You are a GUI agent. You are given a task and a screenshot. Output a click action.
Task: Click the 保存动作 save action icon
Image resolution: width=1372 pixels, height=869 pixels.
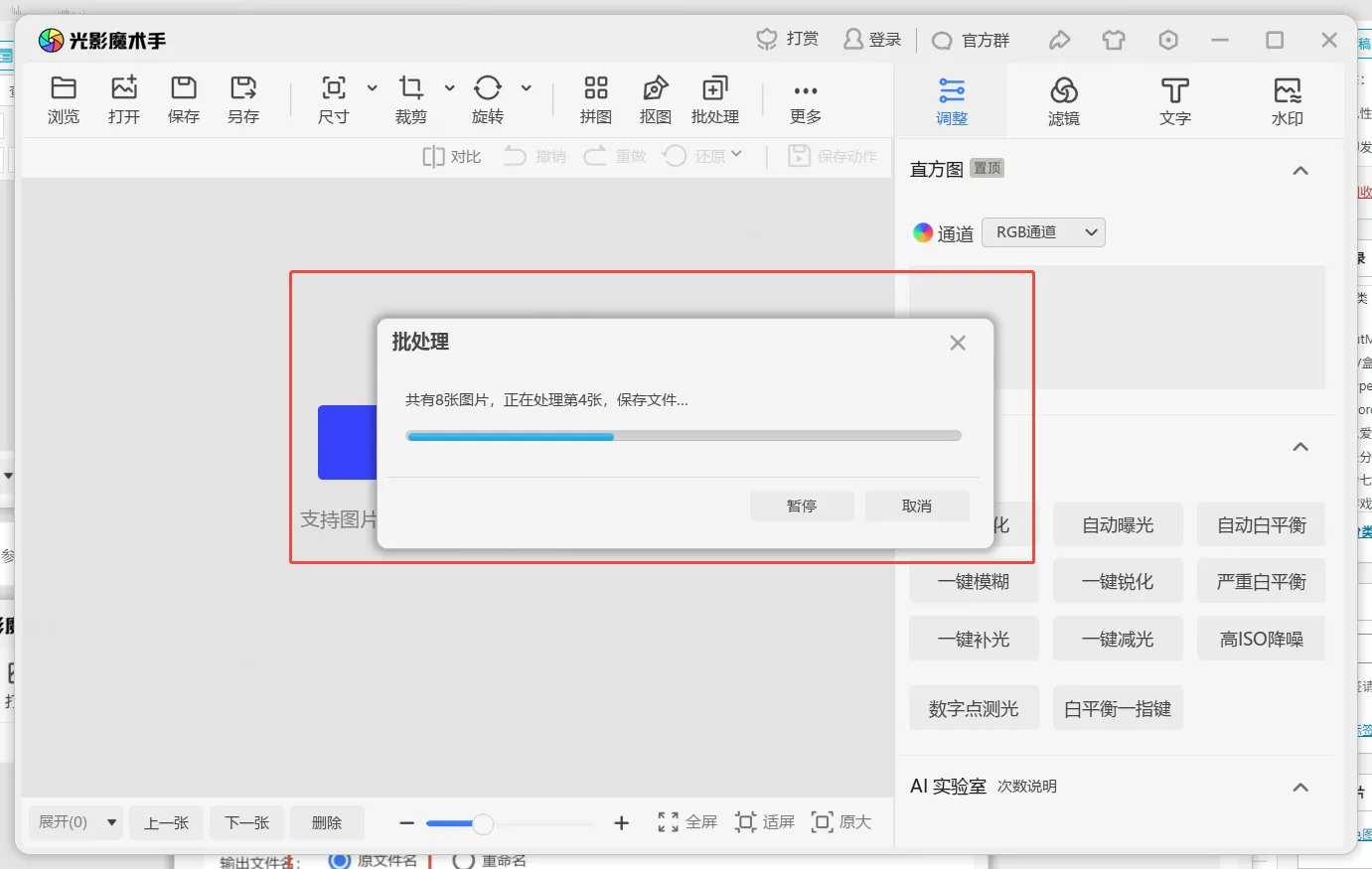pos(799,156)
